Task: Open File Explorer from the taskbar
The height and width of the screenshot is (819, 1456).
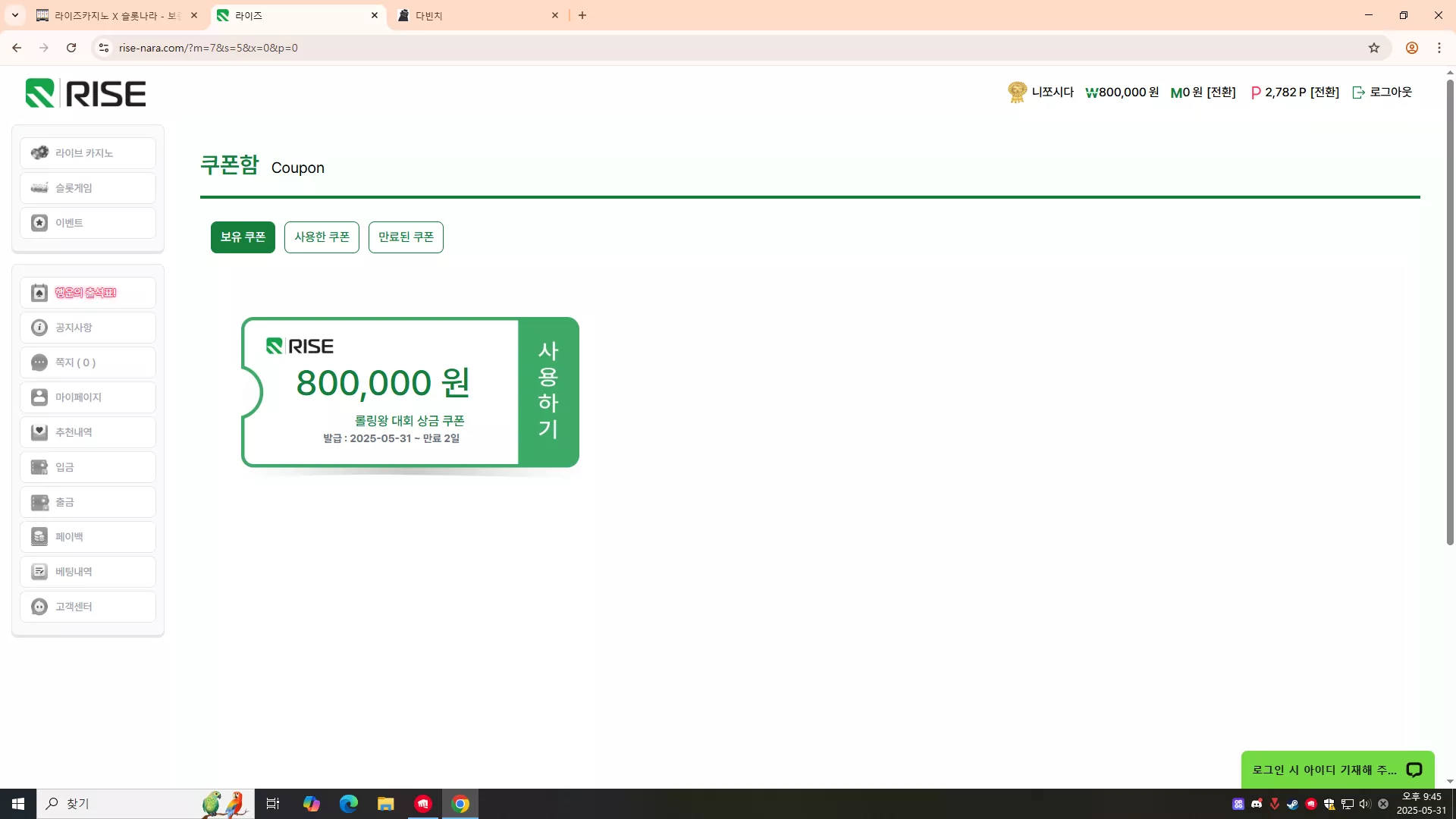Action: pos(386,804)
